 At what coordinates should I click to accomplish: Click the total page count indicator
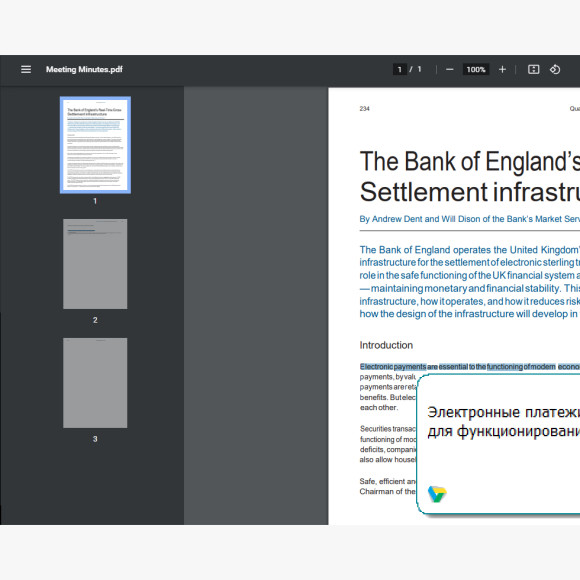point(419,70)
